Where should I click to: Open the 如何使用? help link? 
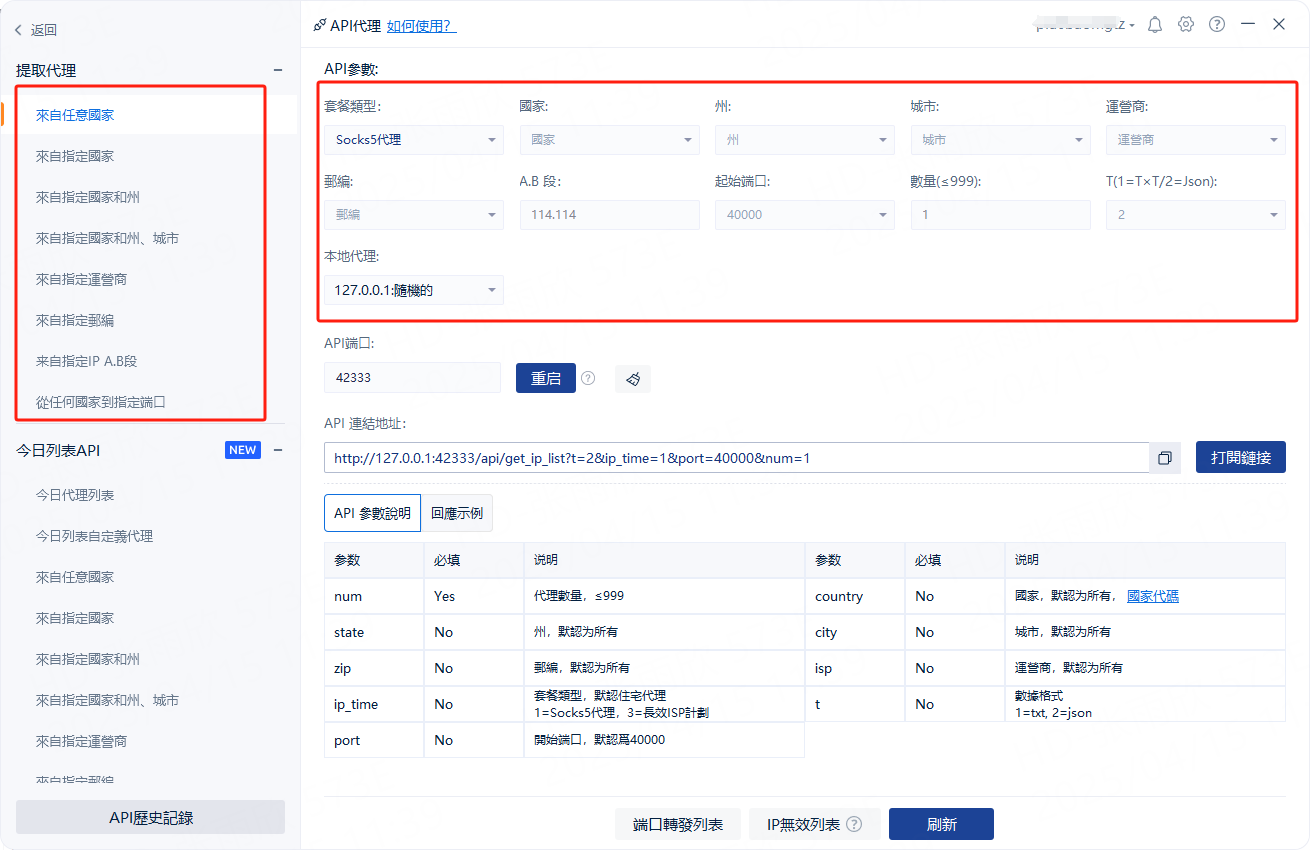421,26
